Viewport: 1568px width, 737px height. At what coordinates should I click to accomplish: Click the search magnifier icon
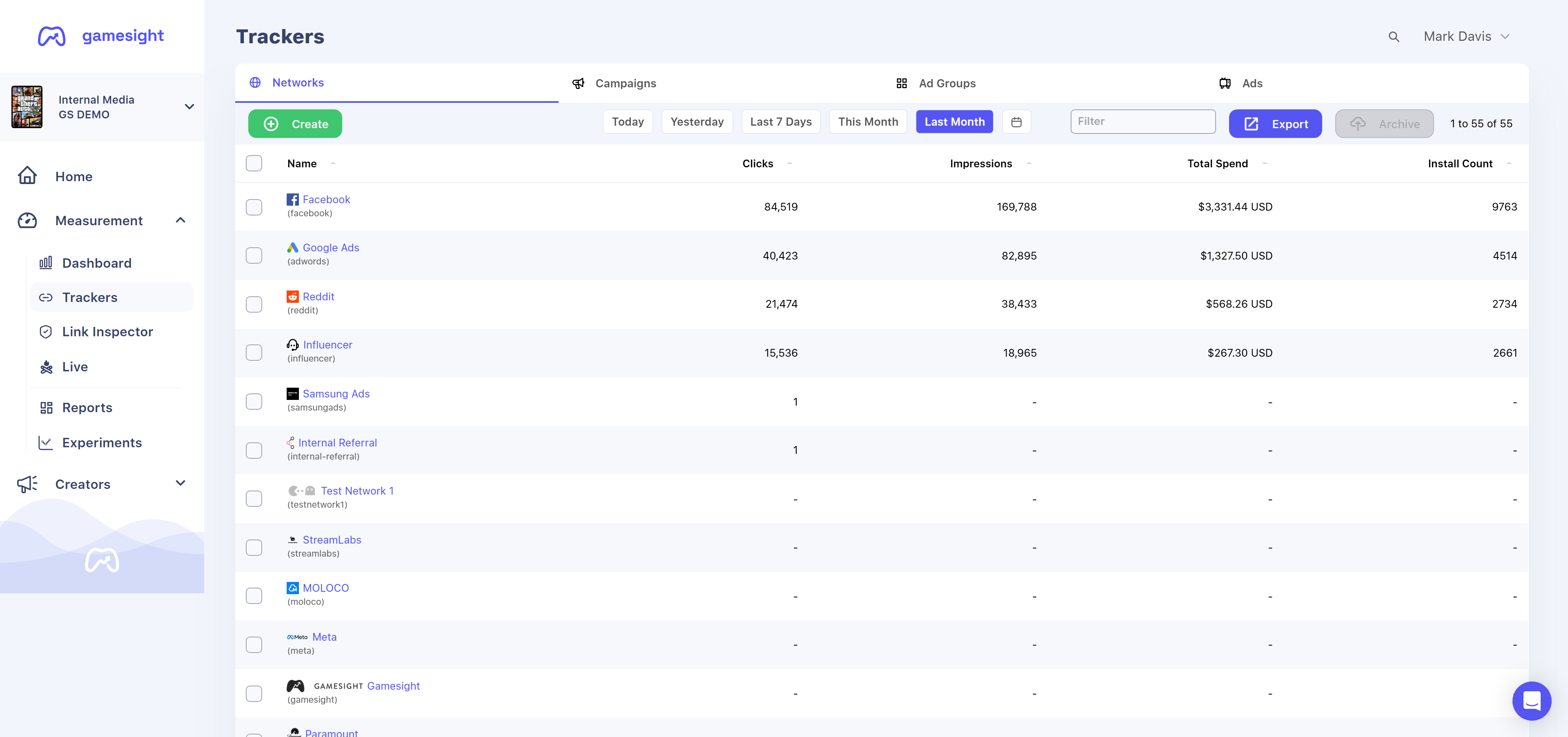[x=1393, y=37]
